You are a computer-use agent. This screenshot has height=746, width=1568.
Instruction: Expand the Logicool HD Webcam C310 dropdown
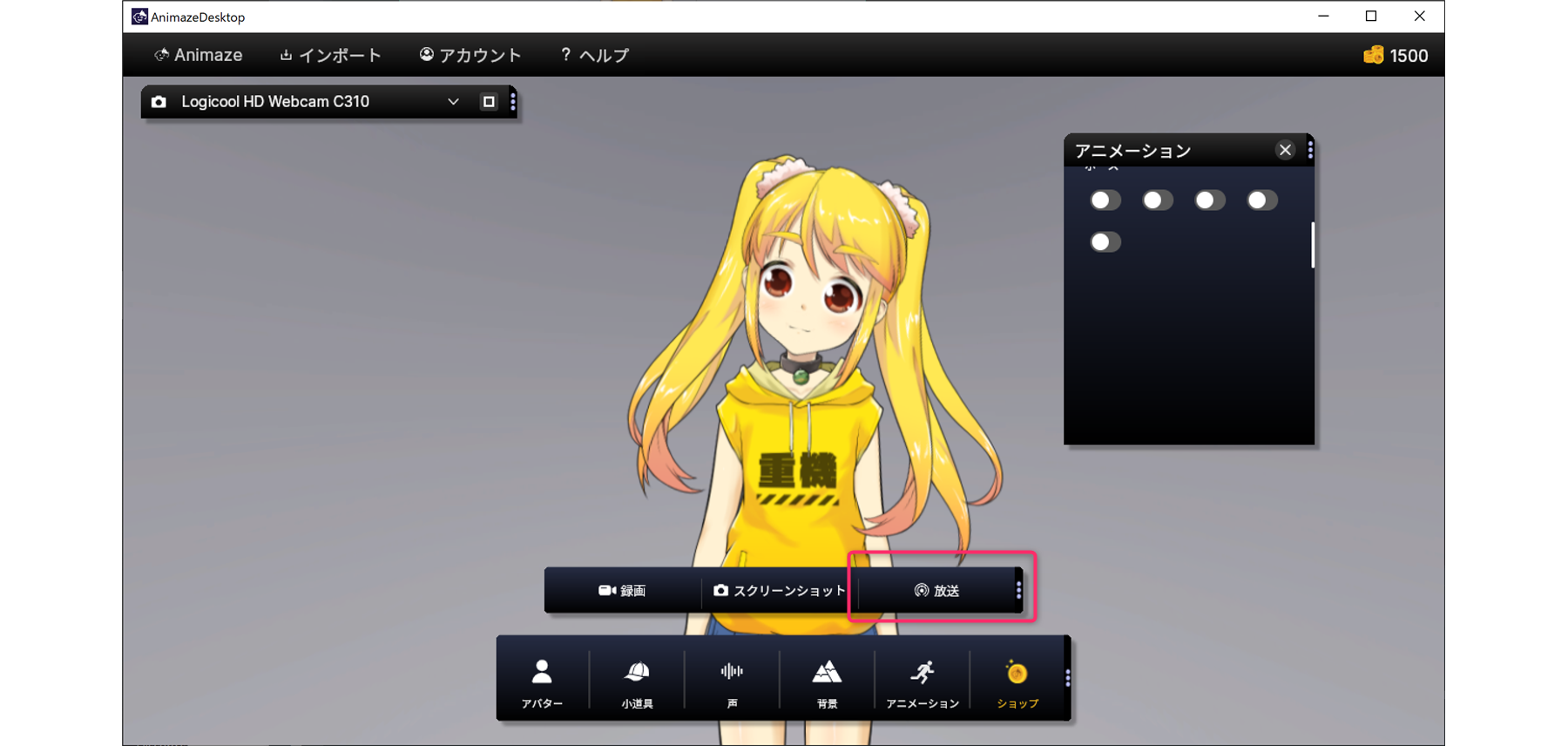[453, 102]
